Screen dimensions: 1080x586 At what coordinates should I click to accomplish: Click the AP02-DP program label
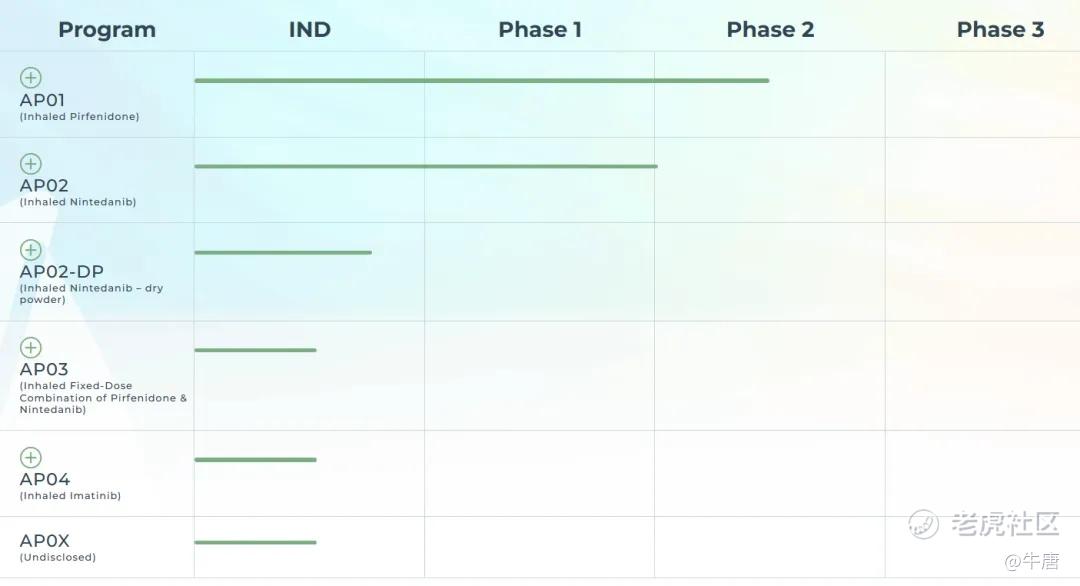(x=61, y=272)
